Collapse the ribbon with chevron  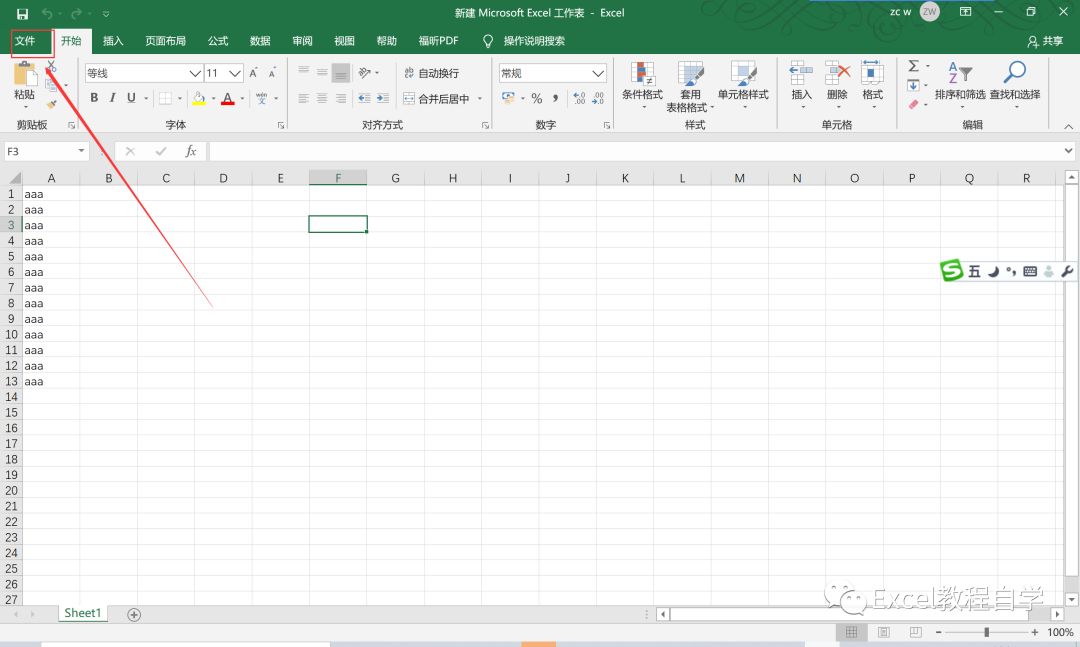click(1068, 126)
